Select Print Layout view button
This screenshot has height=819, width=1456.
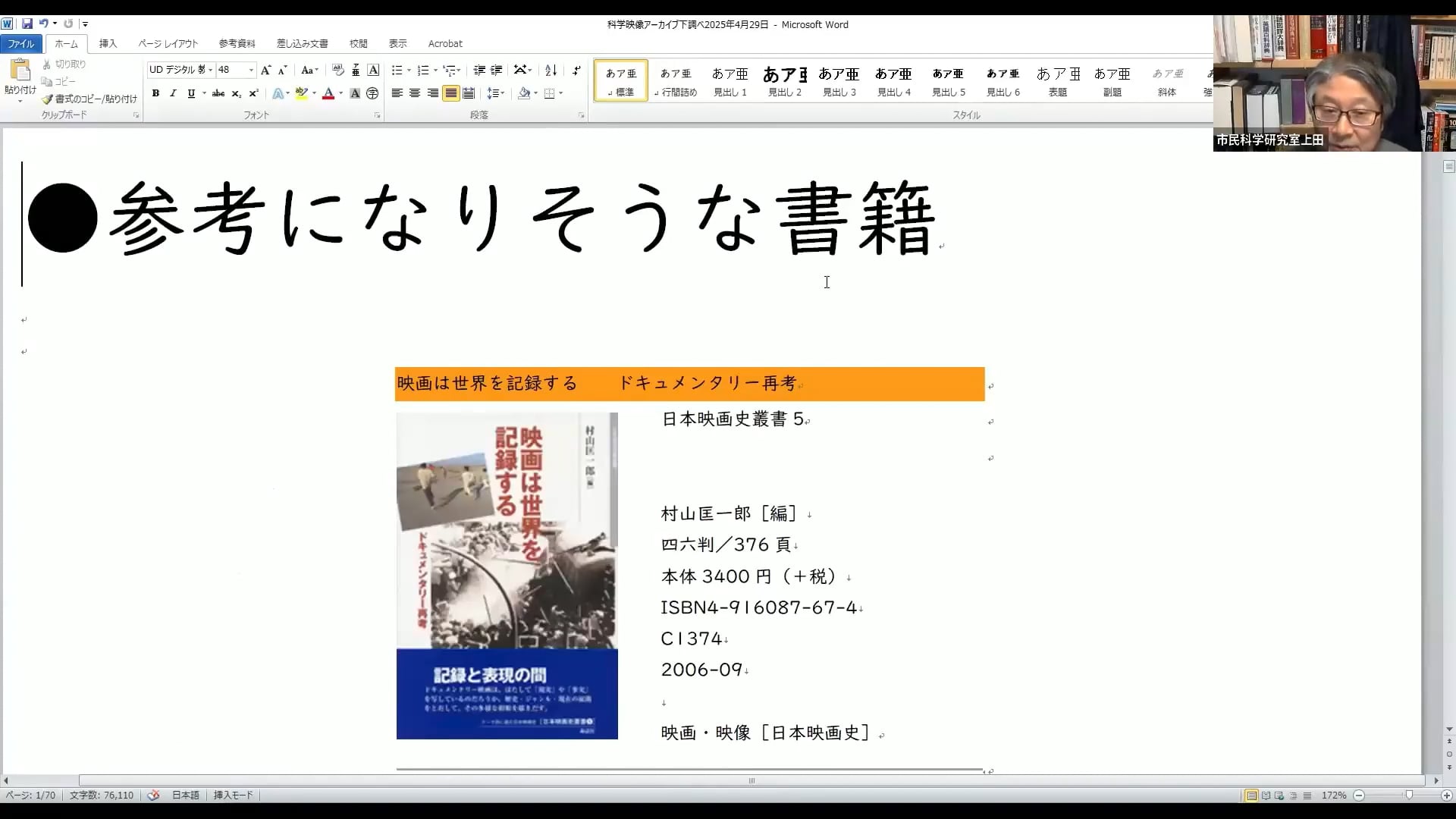1251,795
